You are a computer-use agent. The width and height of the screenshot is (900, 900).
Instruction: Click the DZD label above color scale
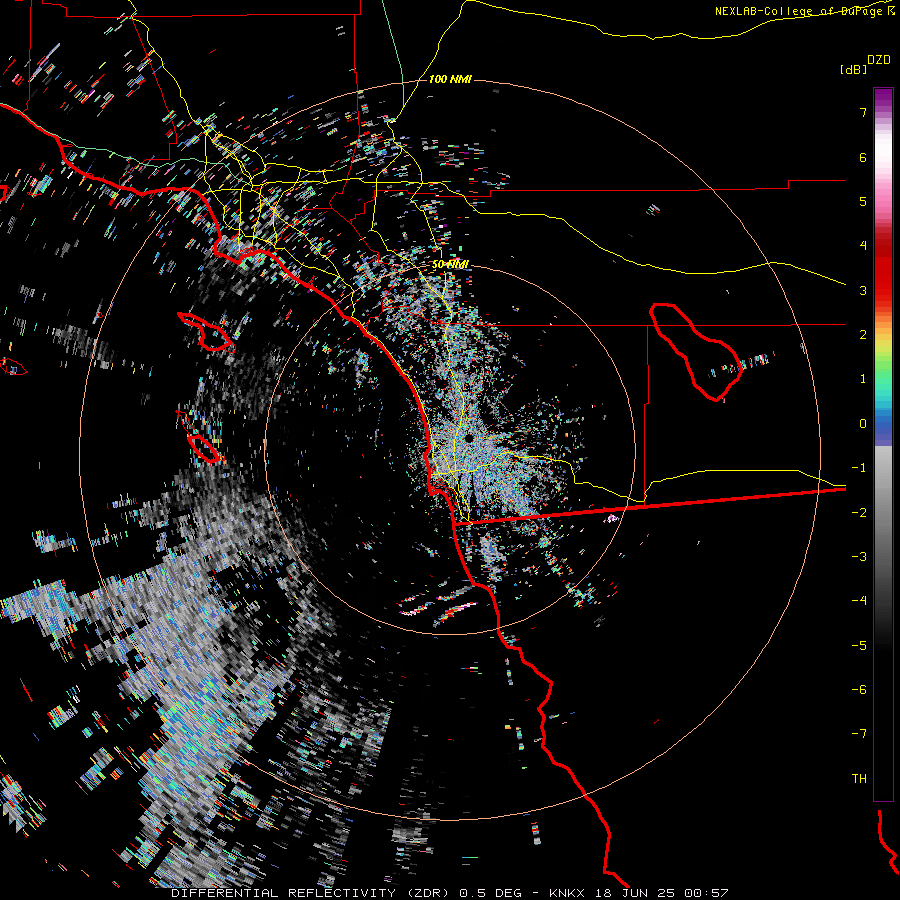(879, 60)
